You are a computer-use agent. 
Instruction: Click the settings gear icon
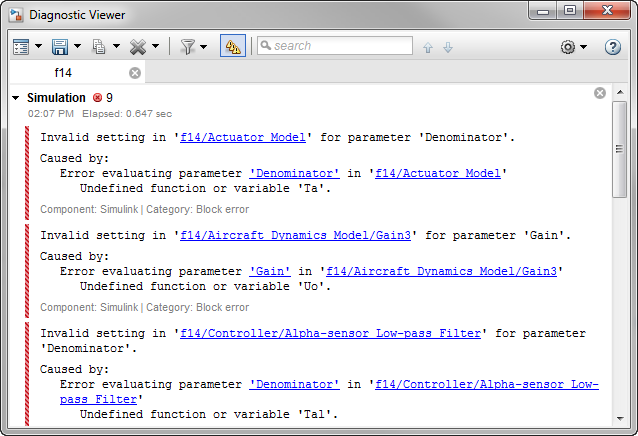tap(568, 47)
